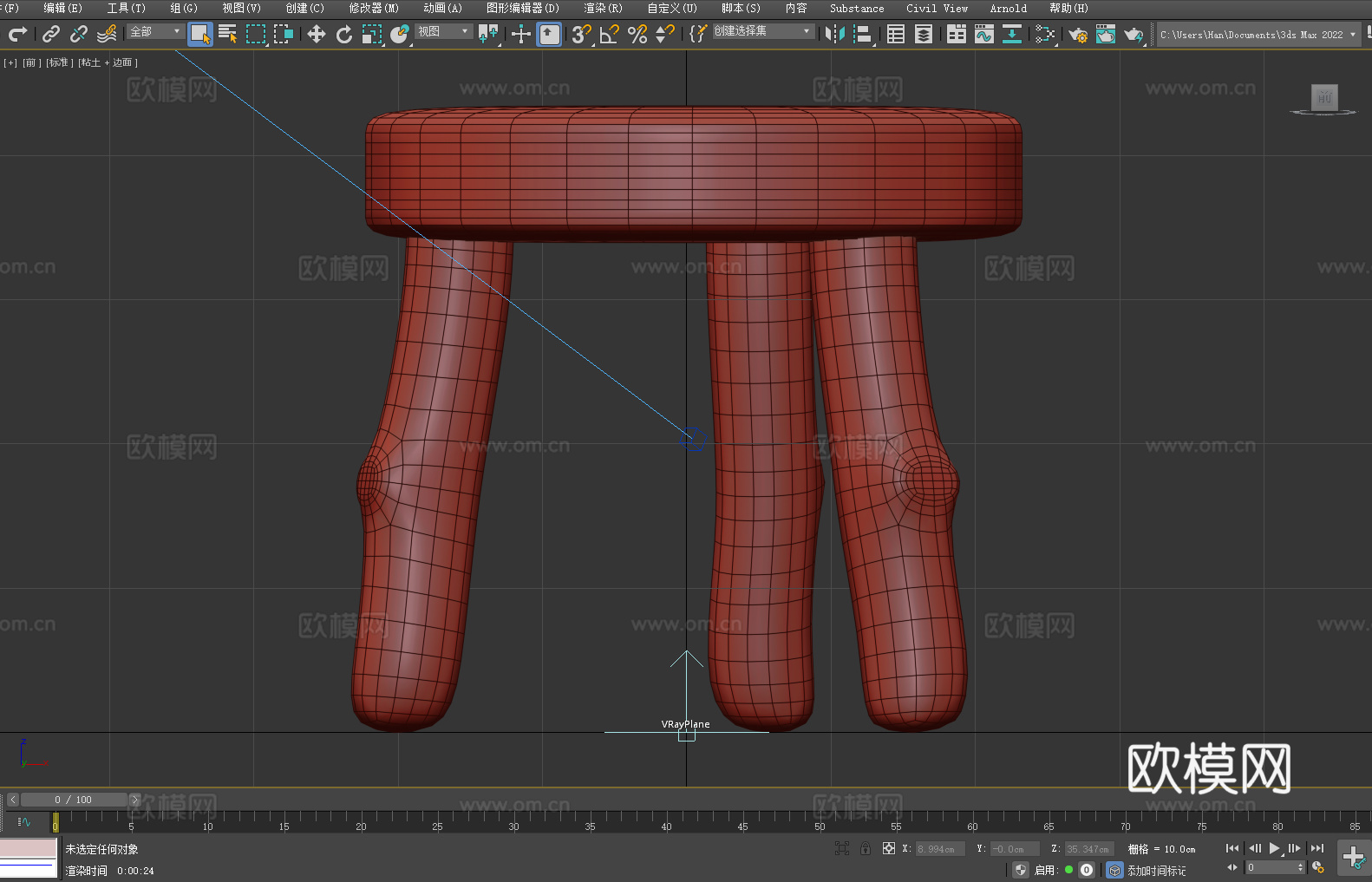1372x882 pixels.
Task: Open Rendered Frame Window icon
Action: (x=1106, y=34)
